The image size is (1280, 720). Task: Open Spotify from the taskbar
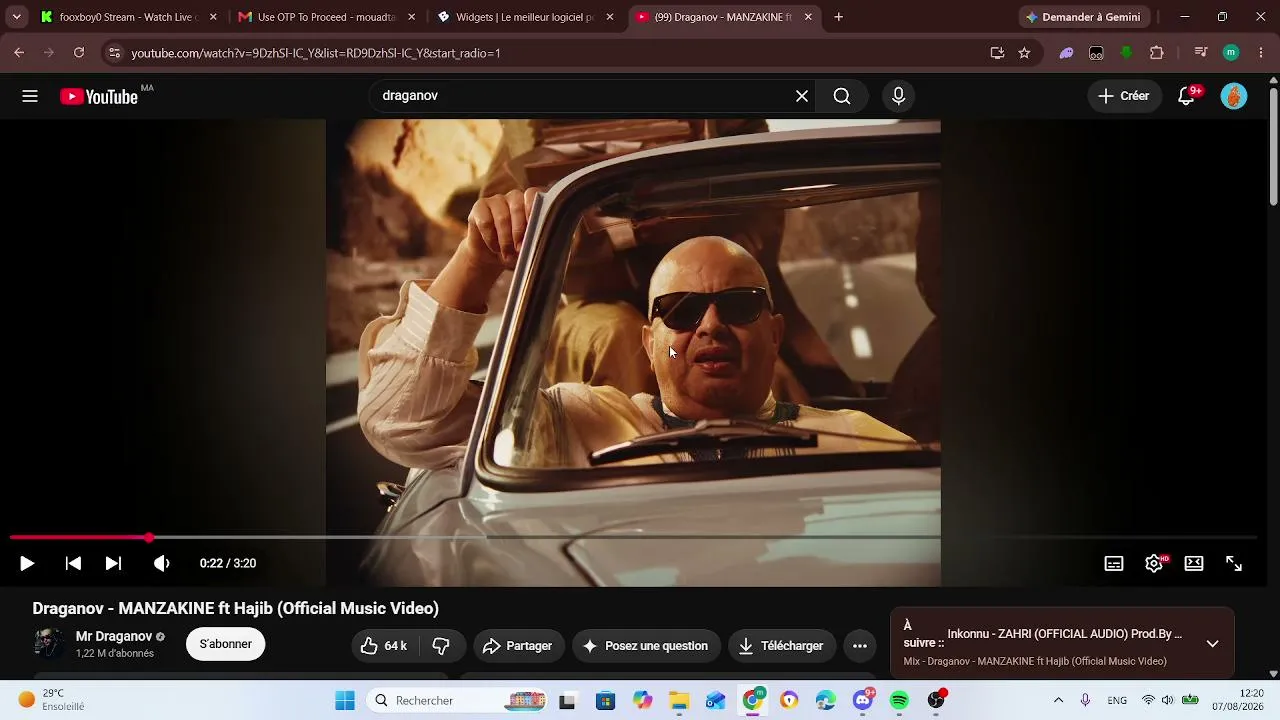899,701
